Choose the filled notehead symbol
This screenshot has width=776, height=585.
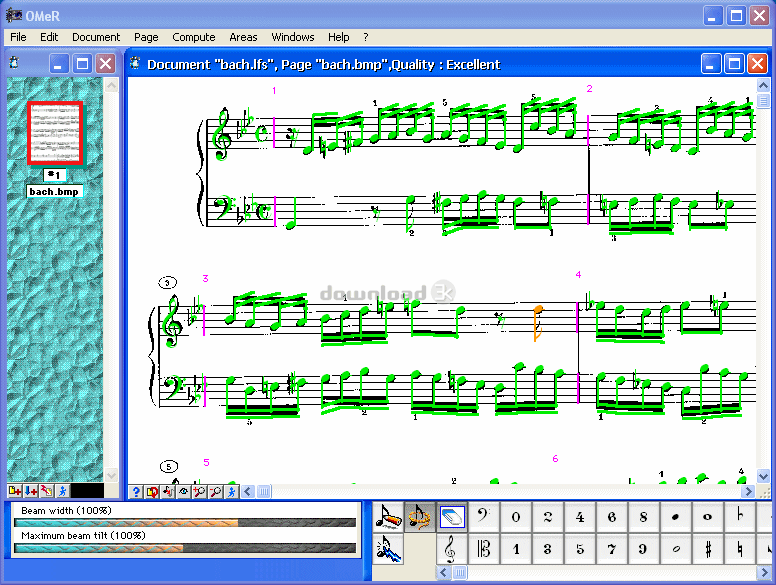[676, 517]
